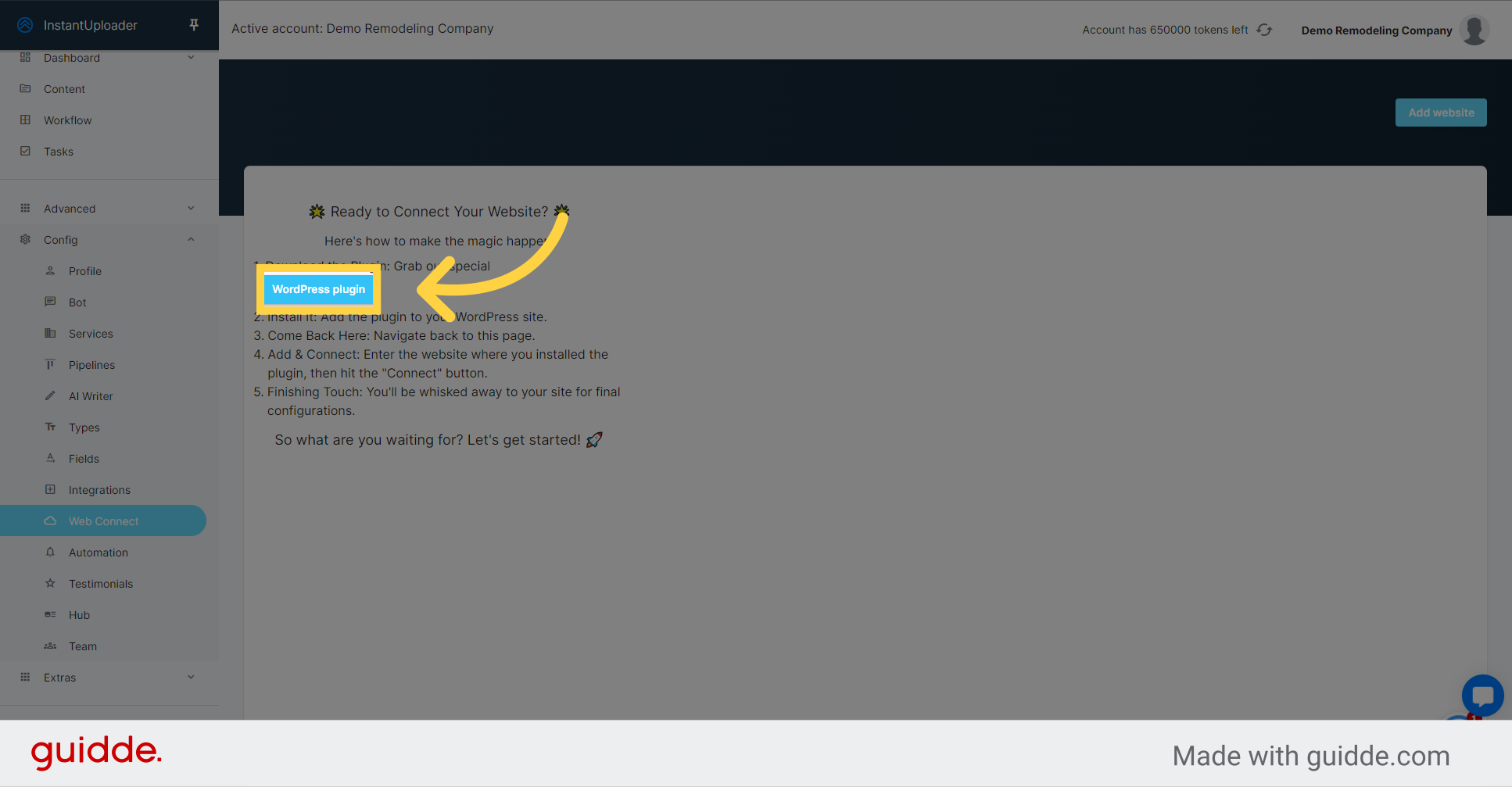1512x787 pixels.
Task: Click the Automation bell icon
Action: click(x=50, y=552)
